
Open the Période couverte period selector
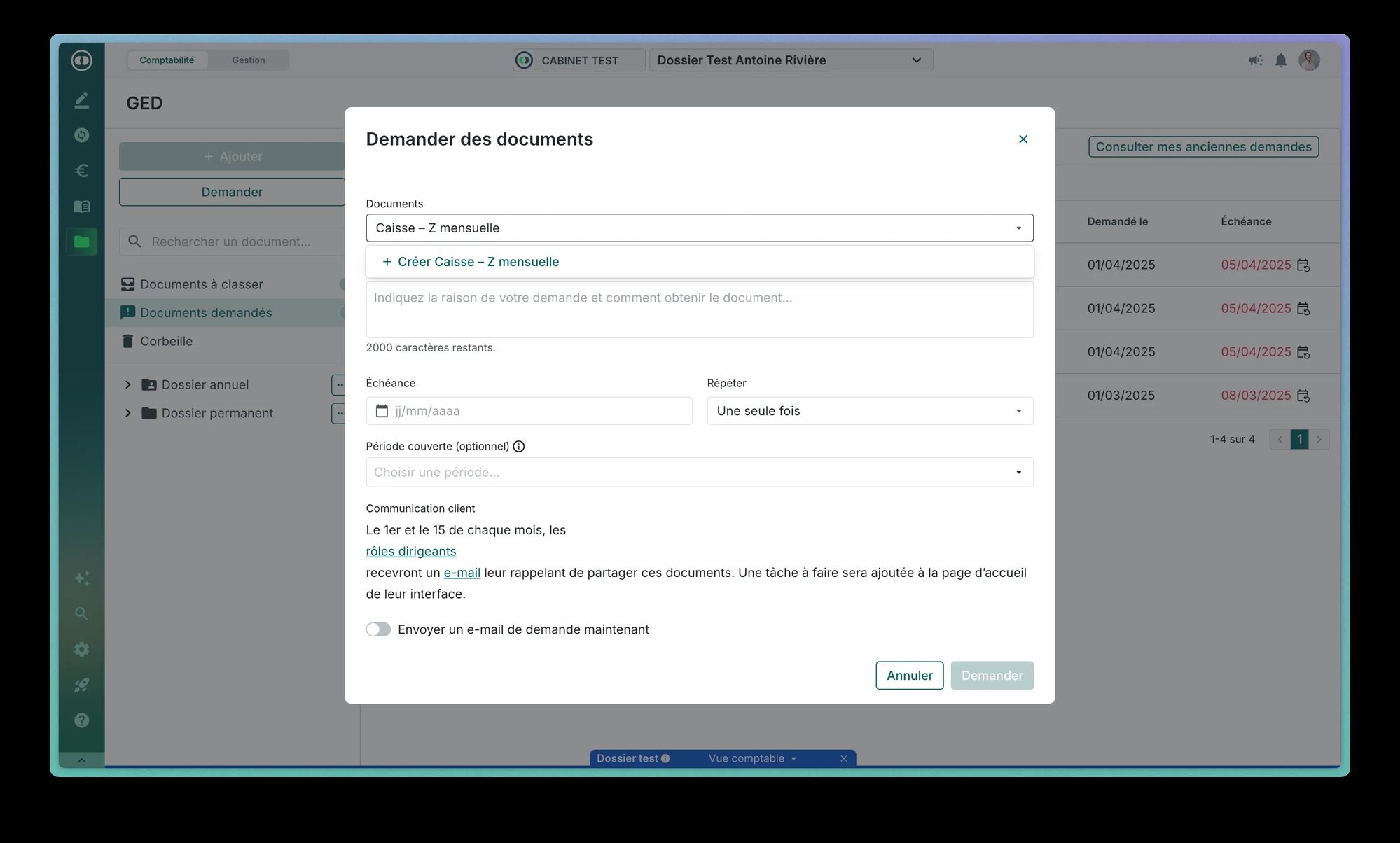tap(699, 473)
